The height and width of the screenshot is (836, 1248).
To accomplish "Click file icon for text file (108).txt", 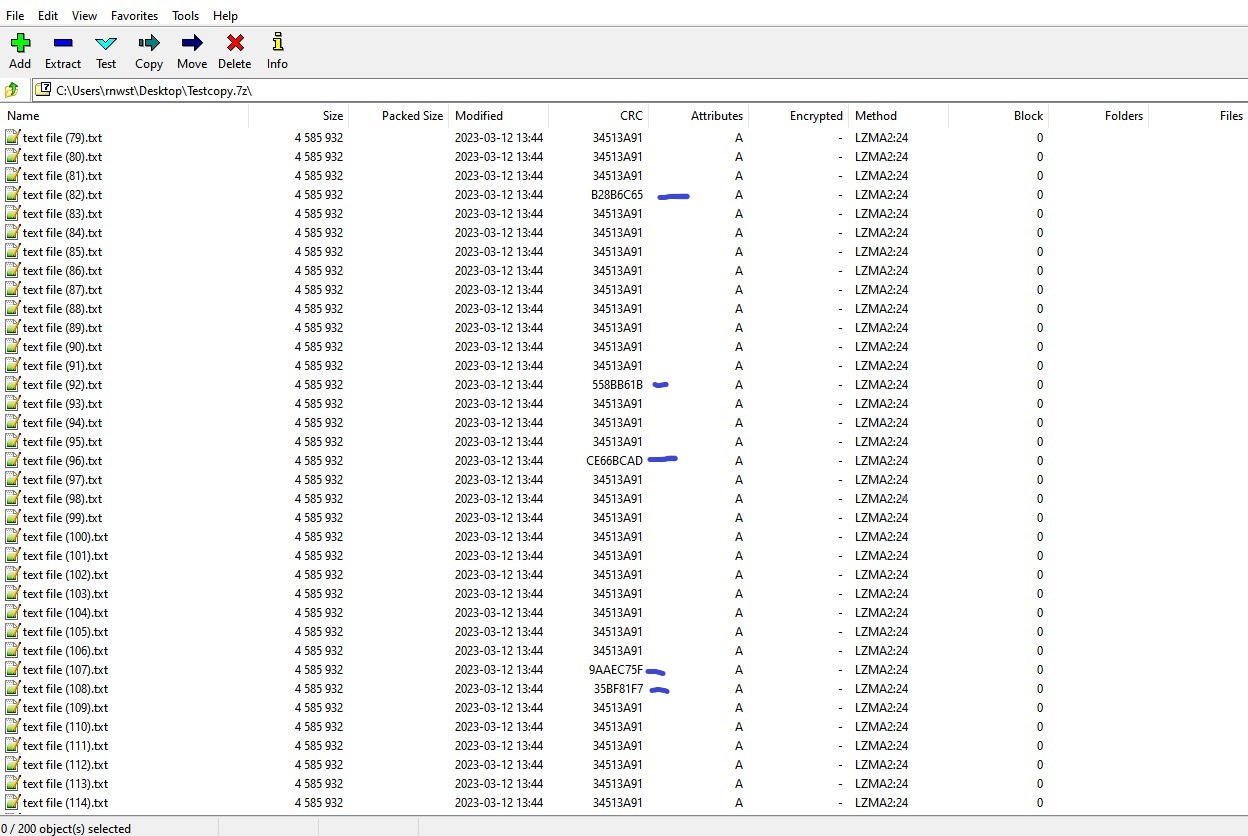I will (13, 689).
